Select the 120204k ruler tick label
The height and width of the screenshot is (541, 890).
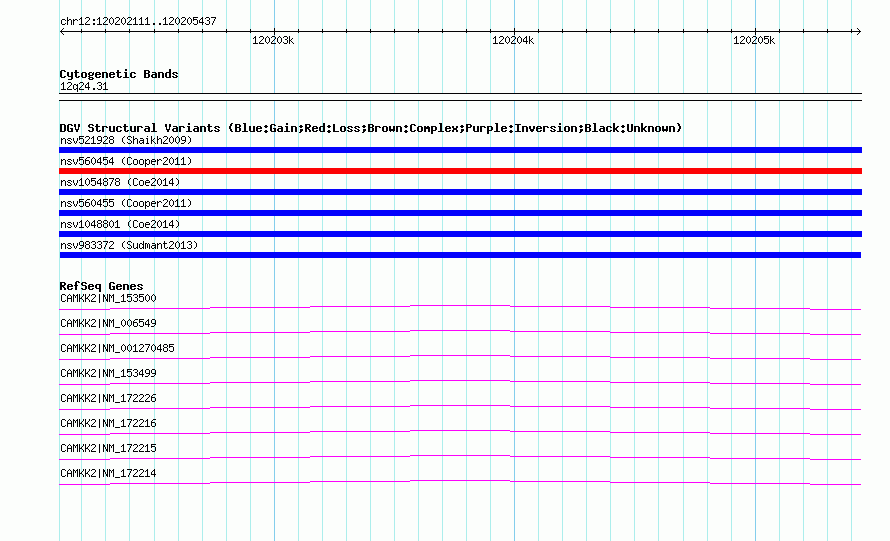513,40
